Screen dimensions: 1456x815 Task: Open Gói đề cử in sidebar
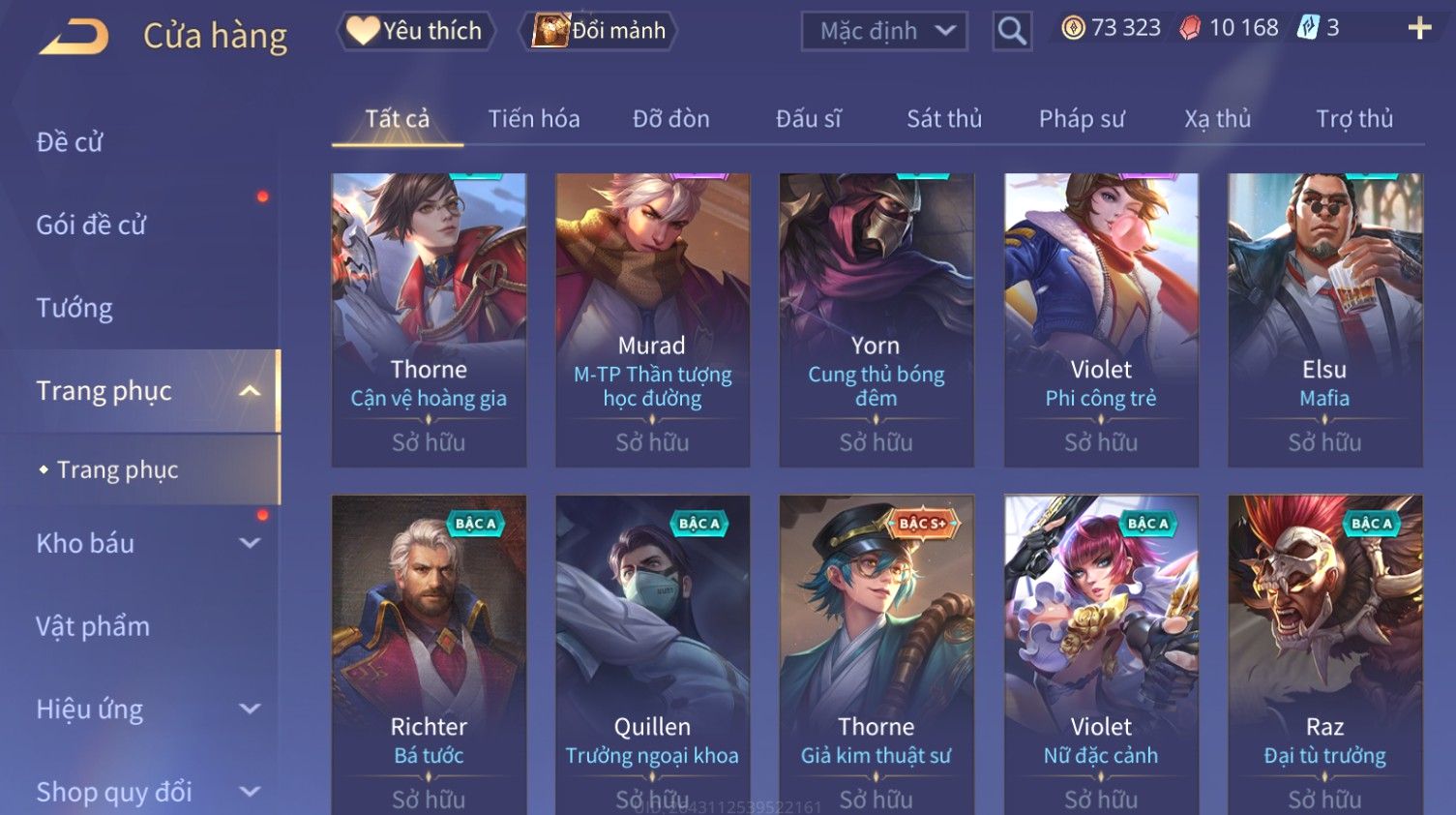click(x=91, y=225)
